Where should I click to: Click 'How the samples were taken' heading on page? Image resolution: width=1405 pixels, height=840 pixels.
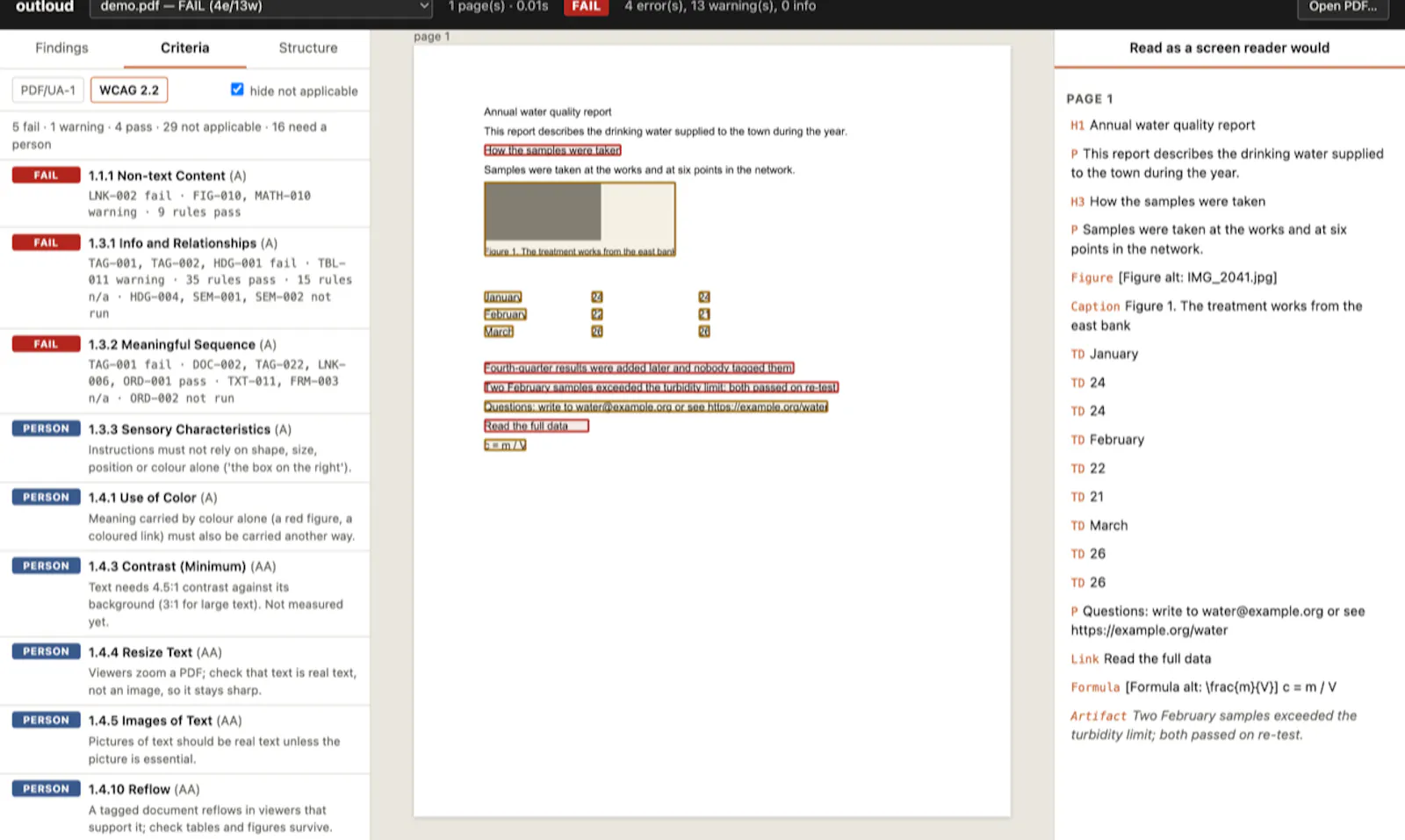[552, 150]
